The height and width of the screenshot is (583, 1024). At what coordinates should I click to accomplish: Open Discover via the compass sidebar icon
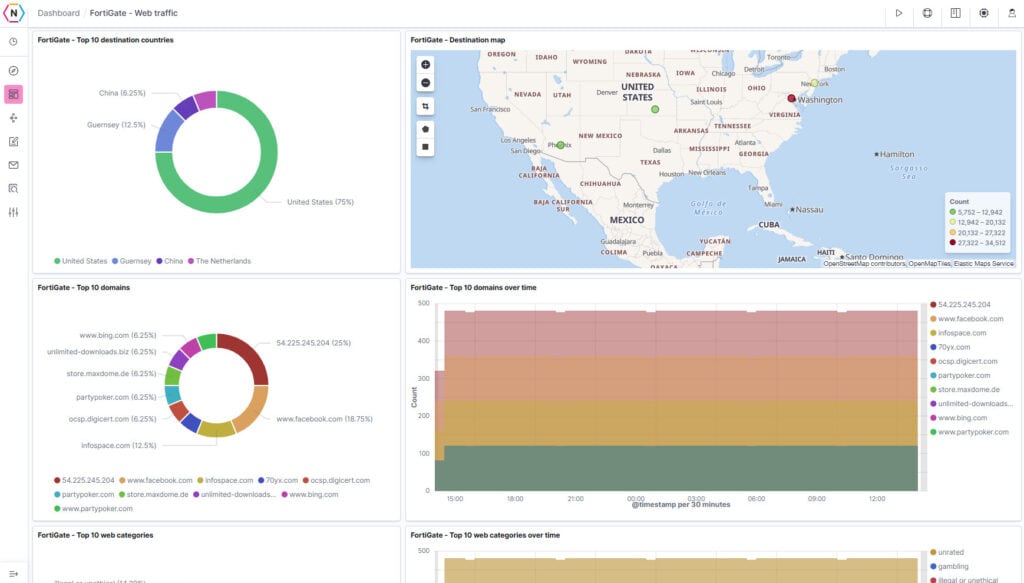(x=13, y=71)
